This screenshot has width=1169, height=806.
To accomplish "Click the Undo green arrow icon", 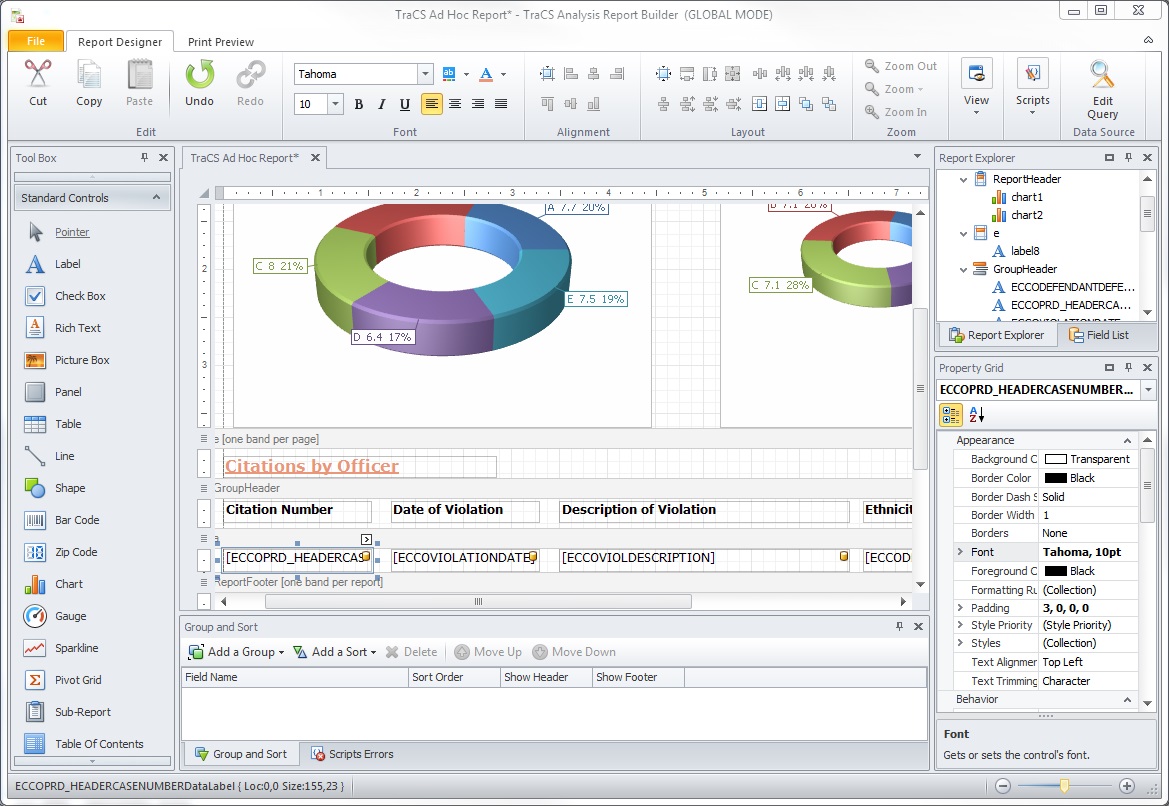I will 199,74.
